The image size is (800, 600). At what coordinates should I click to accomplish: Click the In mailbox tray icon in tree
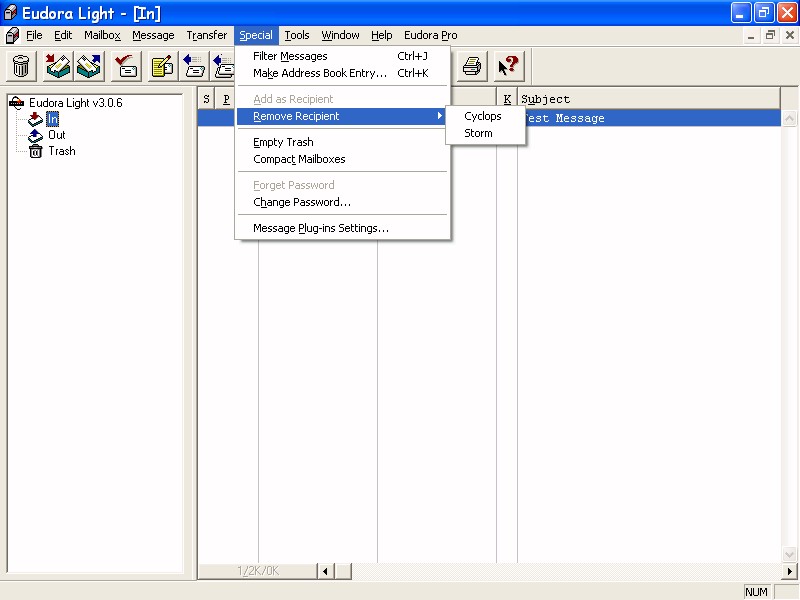pos(35,119)
